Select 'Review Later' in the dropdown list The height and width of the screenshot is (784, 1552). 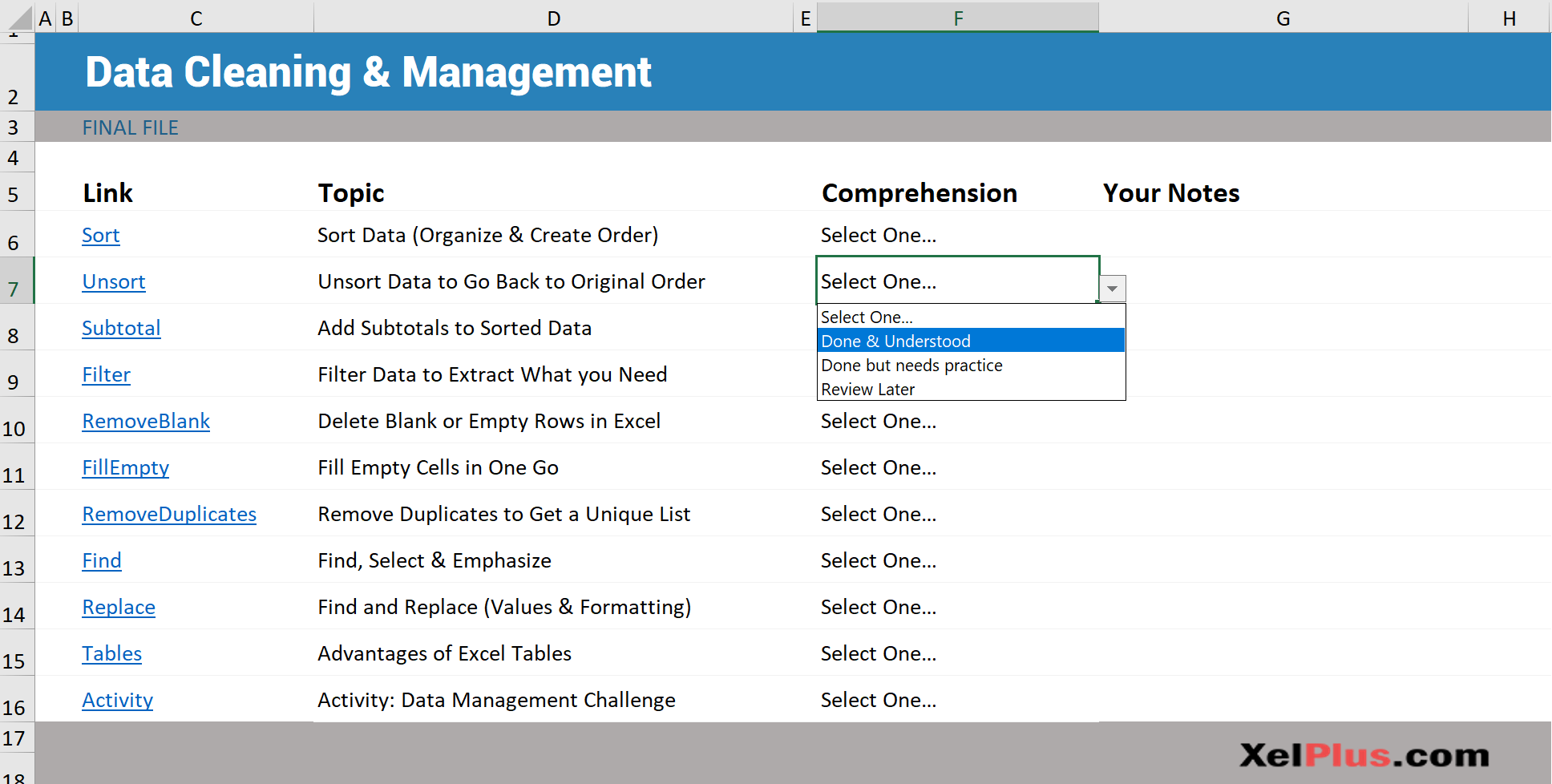coord(971,389)
